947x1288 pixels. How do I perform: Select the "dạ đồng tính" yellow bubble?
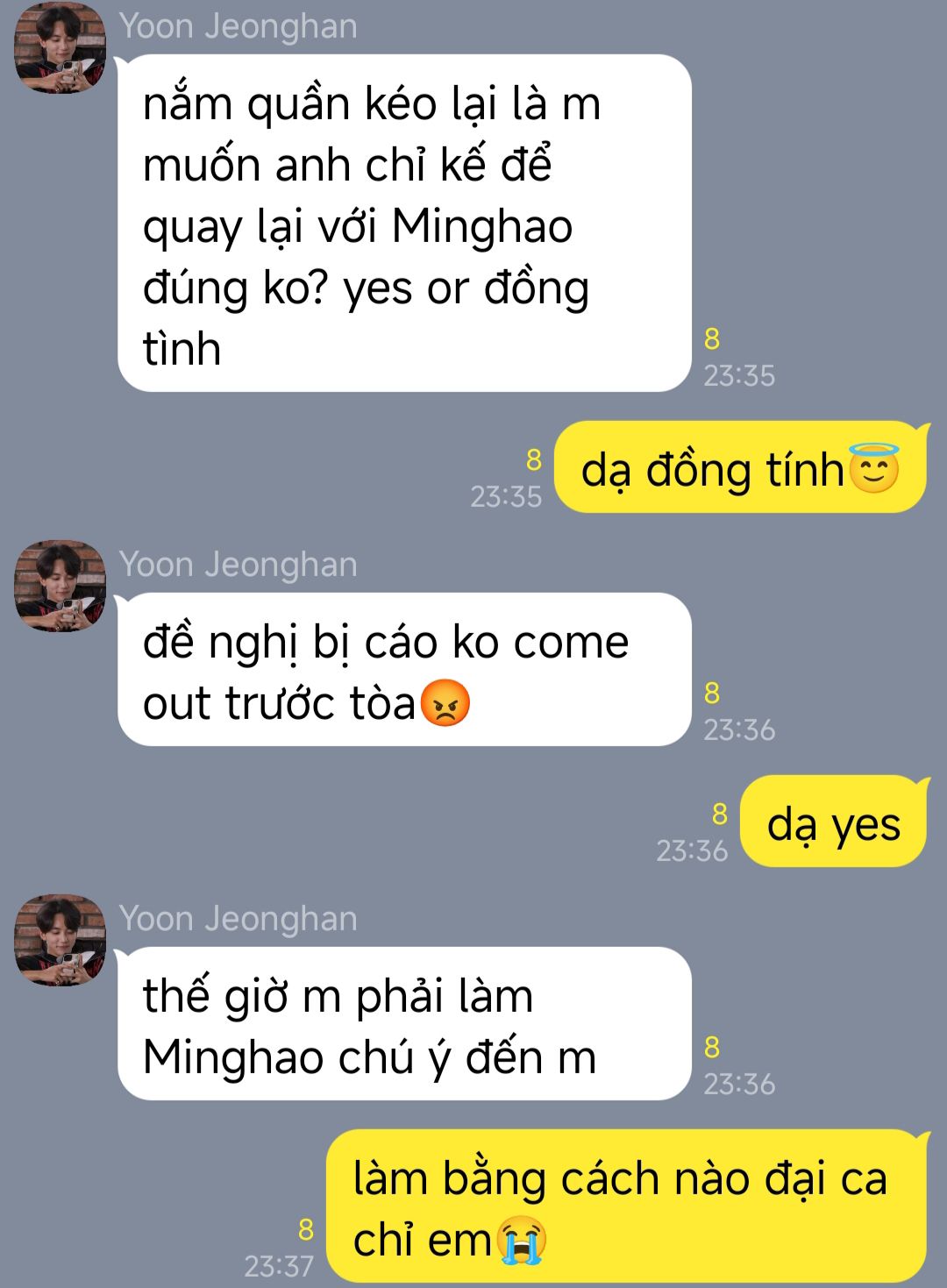741,467
